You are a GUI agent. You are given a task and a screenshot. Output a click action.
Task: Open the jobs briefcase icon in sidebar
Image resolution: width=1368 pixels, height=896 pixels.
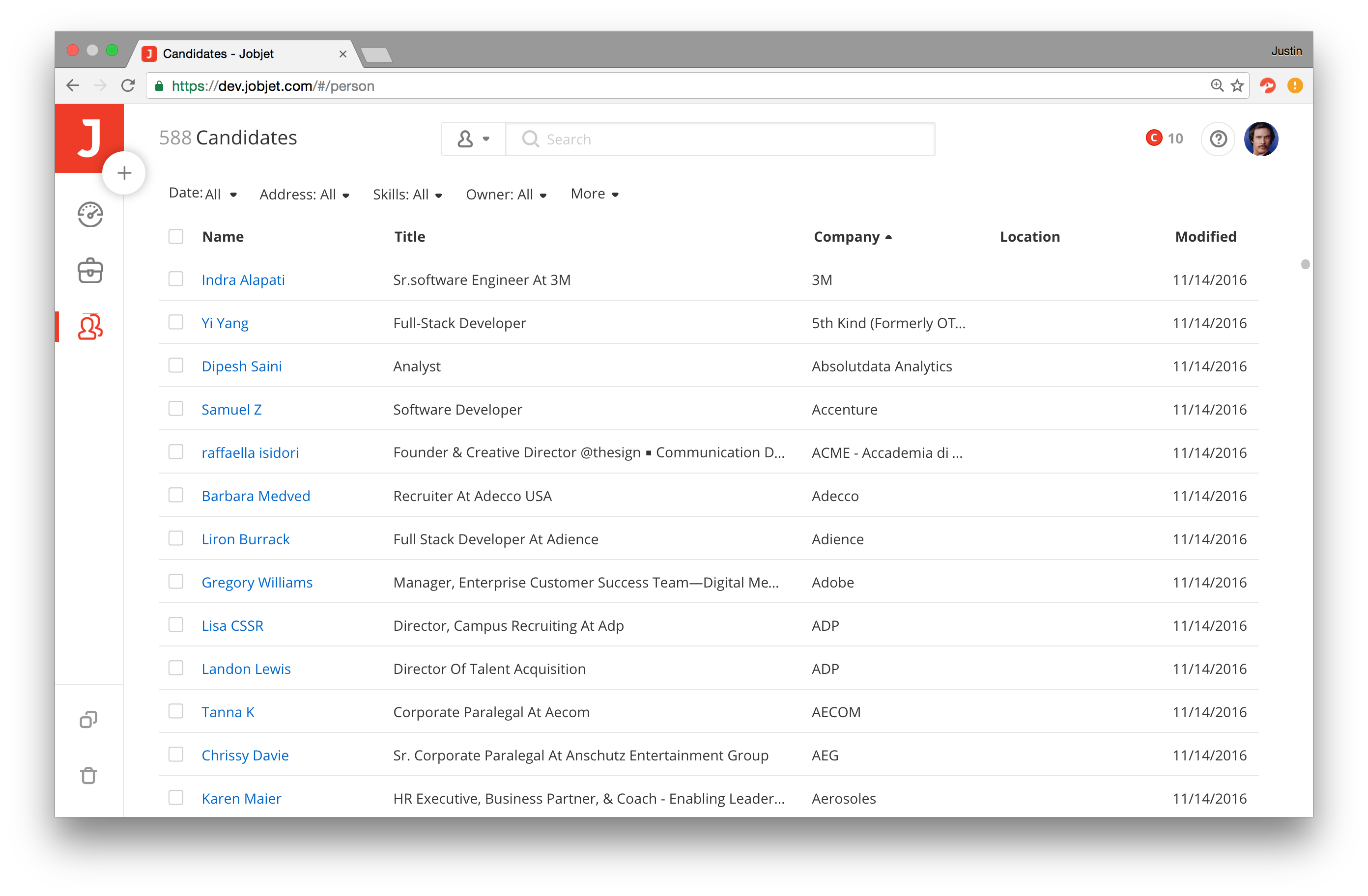pyautogui.click(x=90, y=271)
